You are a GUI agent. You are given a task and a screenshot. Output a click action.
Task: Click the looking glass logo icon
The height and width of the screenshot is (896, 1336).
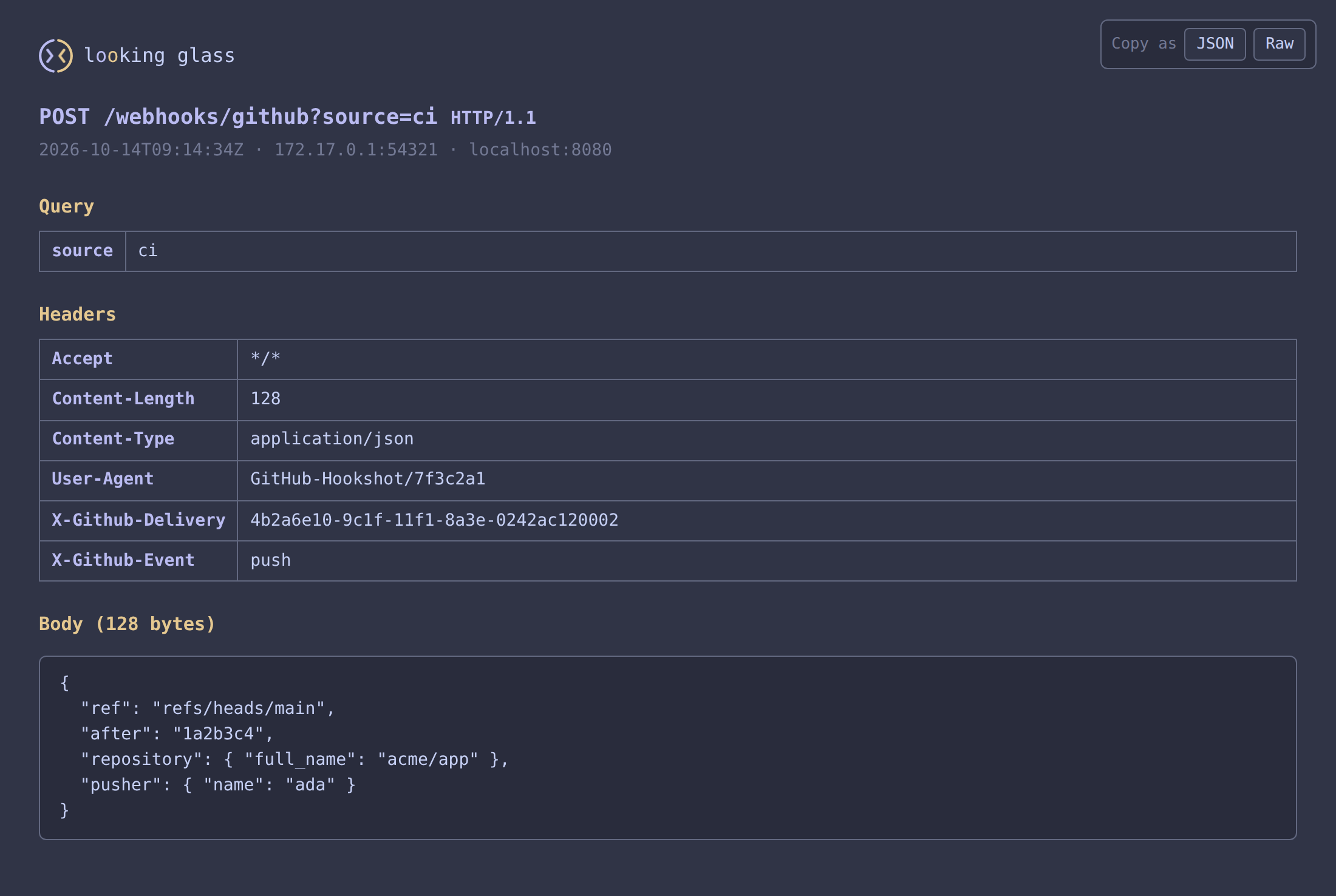[x=56, y=56]
